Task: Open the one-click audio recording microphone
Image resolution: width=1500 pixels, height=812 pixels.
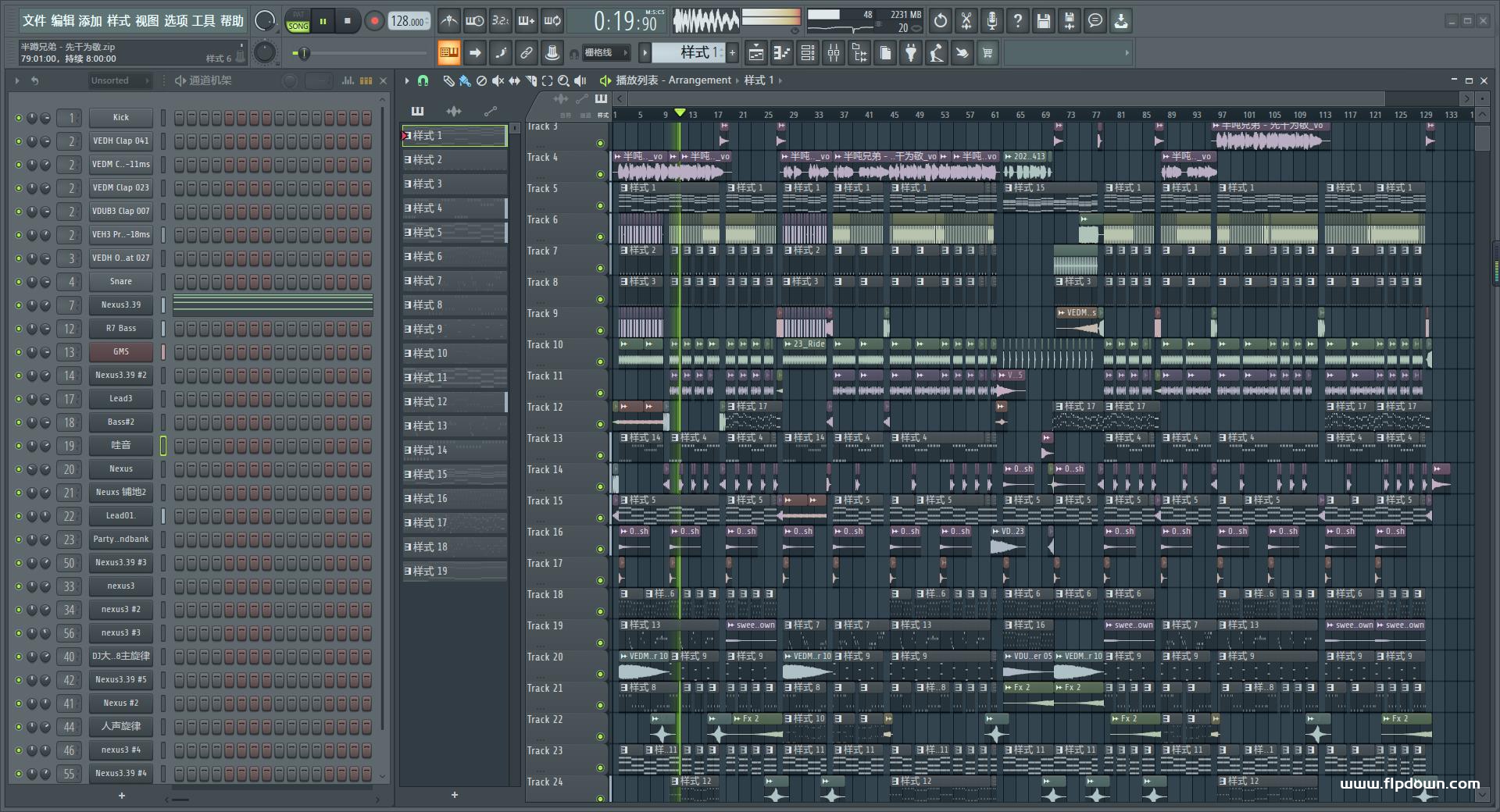Action: click(x=992, y=21)
